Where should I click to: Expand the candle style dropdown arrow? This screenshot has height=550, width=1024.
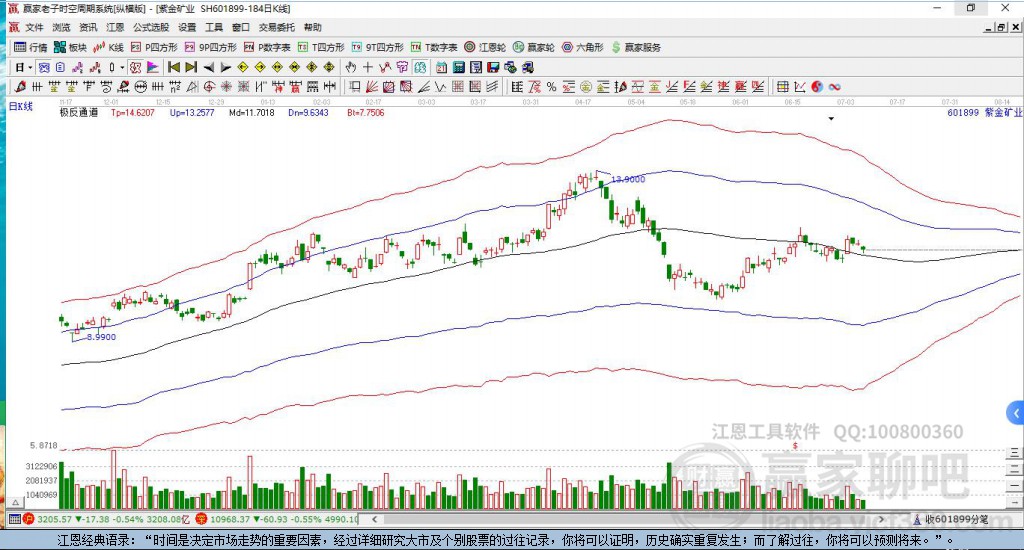[122, 67]
